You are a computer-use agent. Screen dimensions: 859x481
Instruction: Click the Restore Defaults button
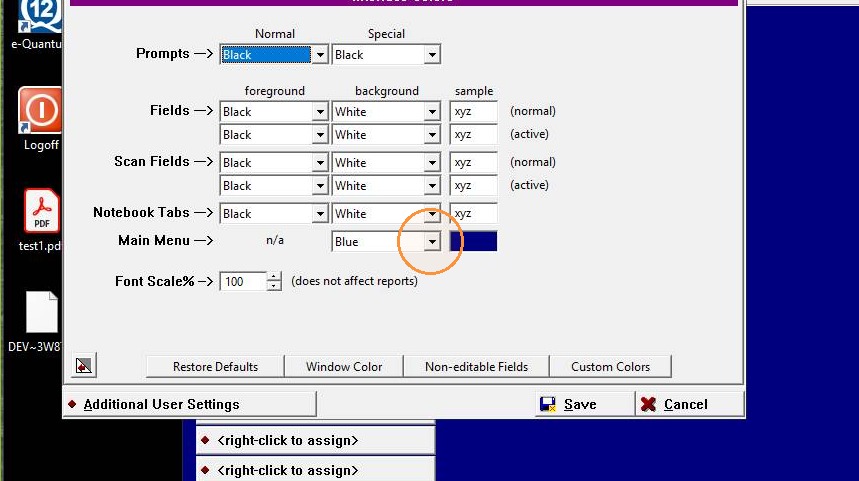tap(215, 367)
